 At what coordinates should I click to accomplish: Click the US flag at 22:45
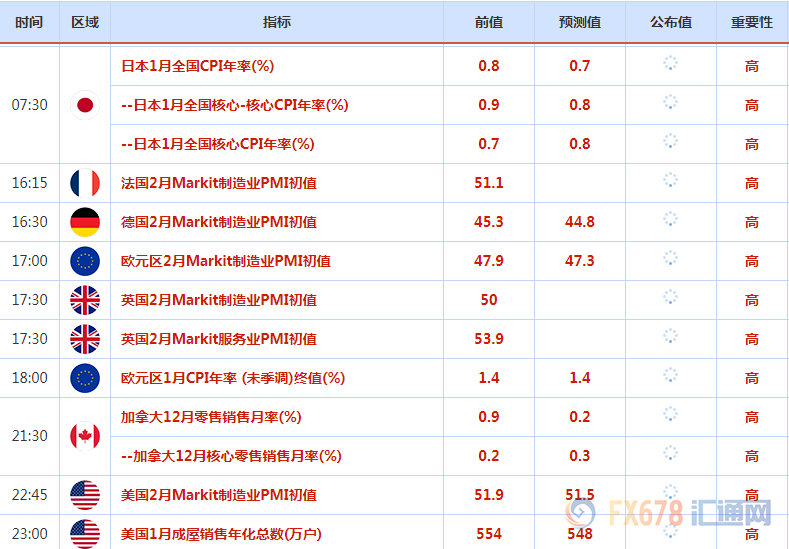pos(85,495)
